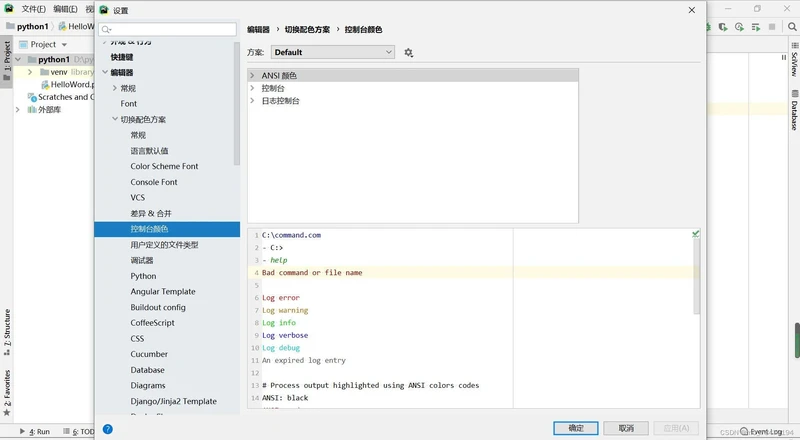The image size is (800, 440).
Task: Select 用户定义的文件类型 item
Action: [164, 245]
